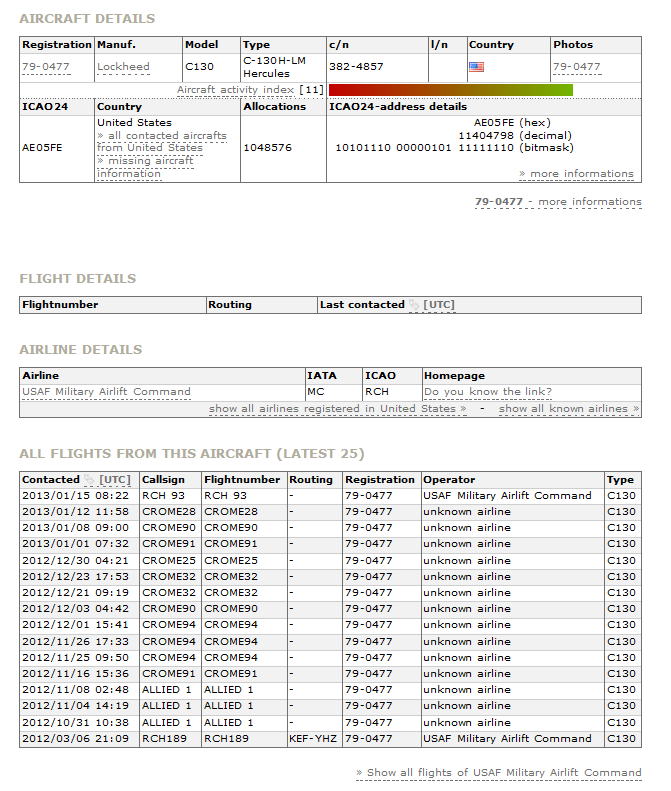Open the 79-0477 registration link in Aircraft Details
The height and width of the screenshot is (791, 671).
click(46, 67)
